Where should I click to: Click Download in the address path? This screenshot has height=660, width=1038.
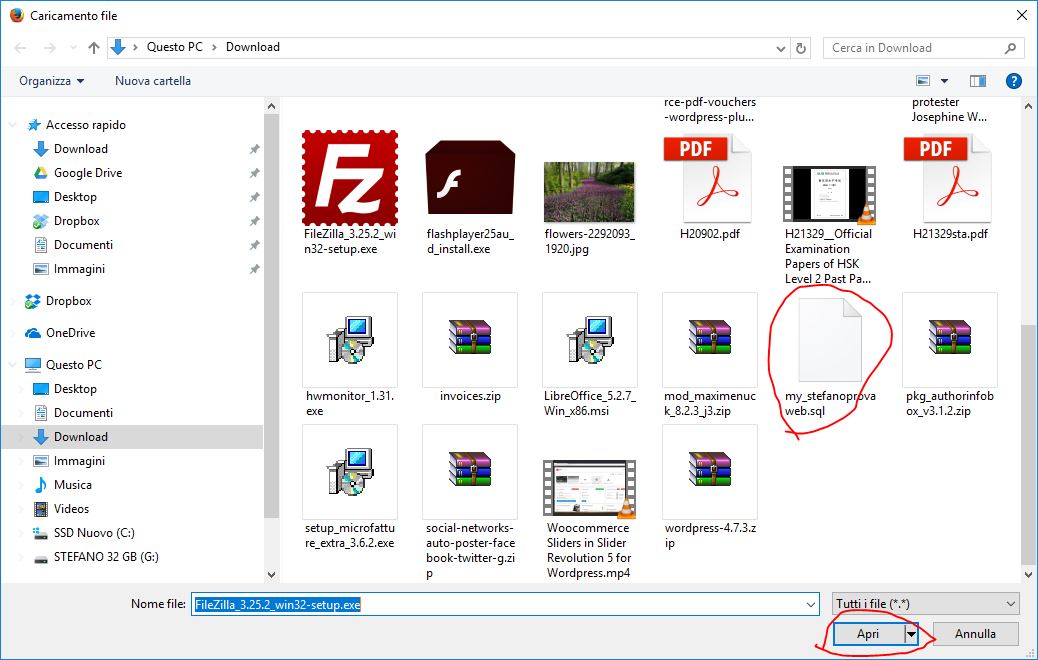click(253, 47)
